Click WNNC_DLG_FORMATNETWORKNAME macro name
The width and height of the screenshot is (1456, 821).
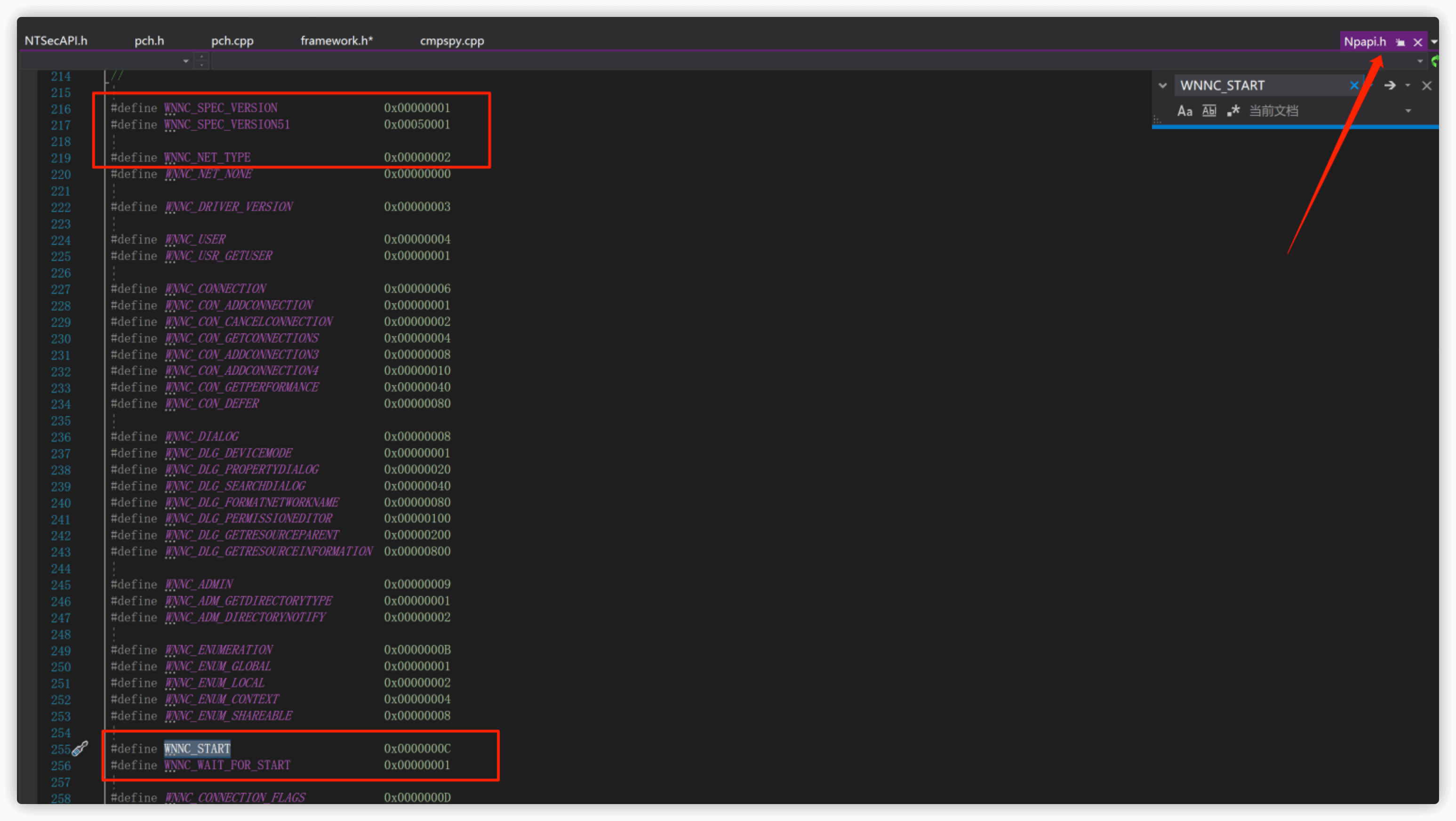(x=251, y=502)
